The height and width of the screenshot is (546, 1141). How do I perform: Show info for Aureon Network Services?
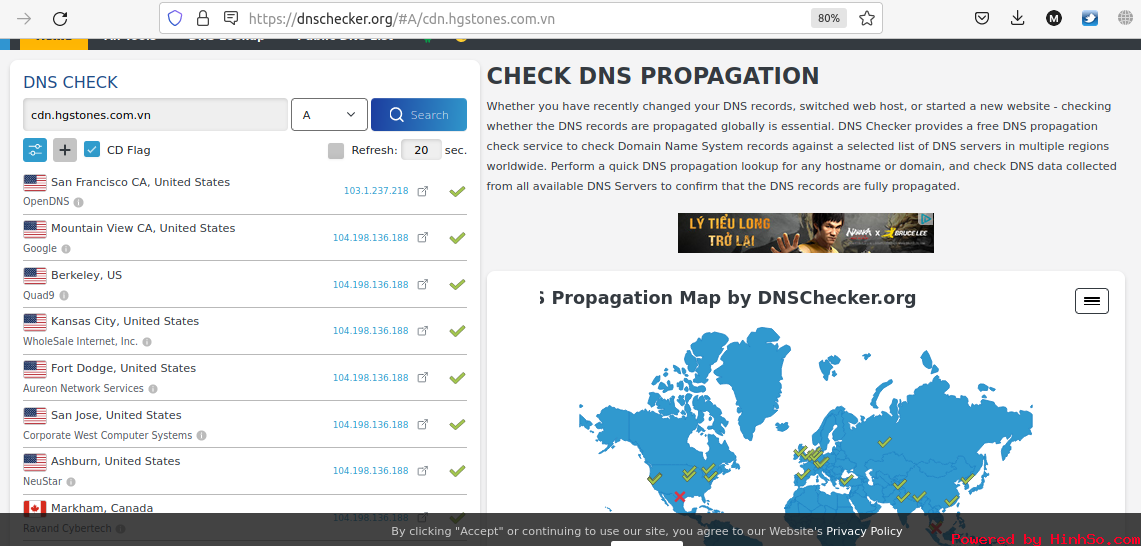(153, 389)
